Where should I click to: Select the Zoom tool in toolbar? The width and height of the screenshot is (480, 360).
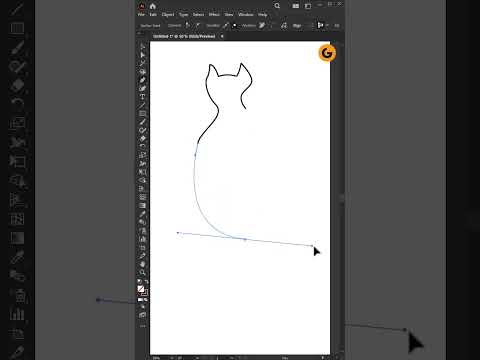[x=143, y=272]
